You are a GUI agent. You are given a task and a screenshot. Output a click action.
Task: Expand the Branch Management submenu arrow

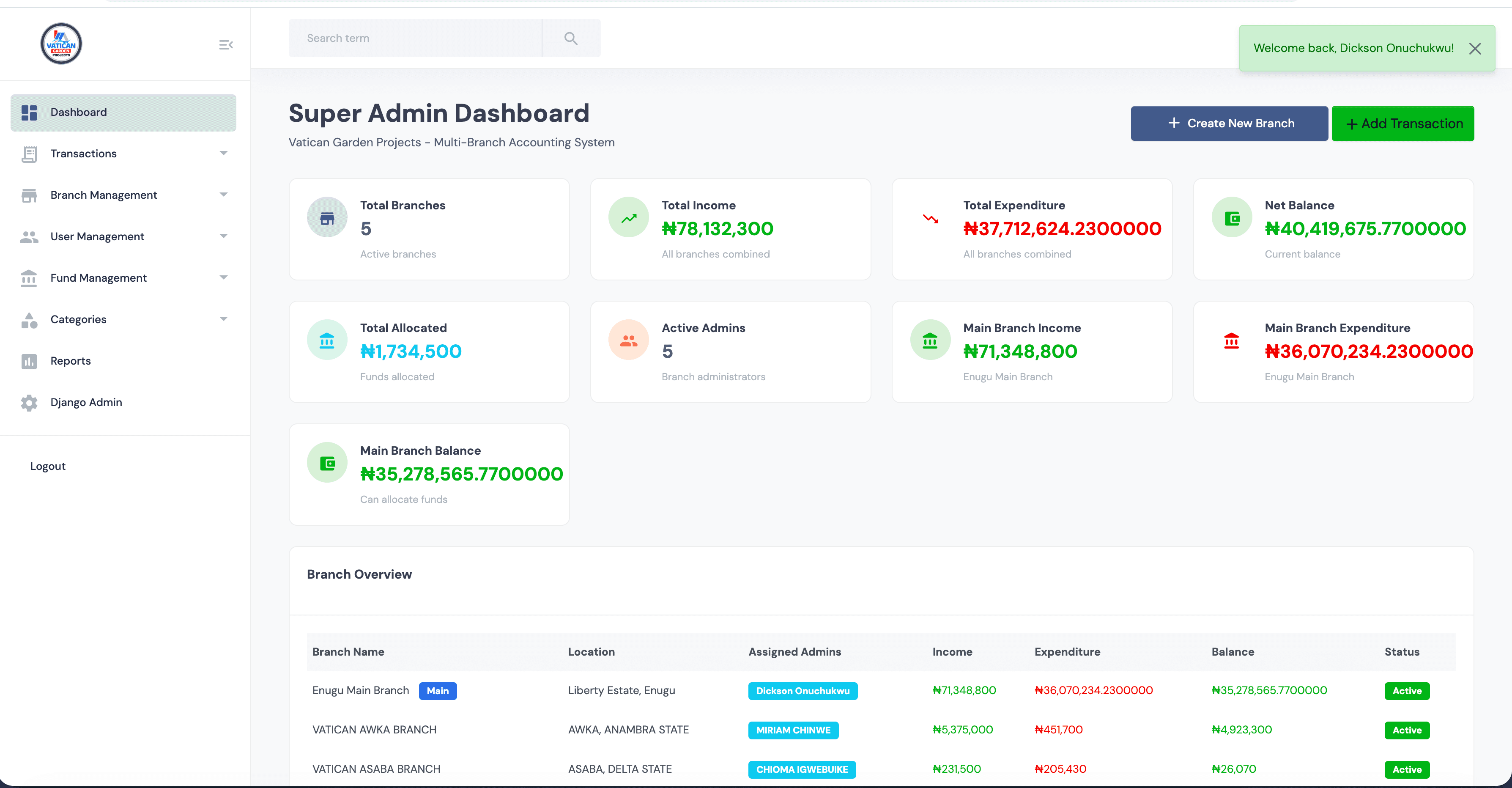224,195
